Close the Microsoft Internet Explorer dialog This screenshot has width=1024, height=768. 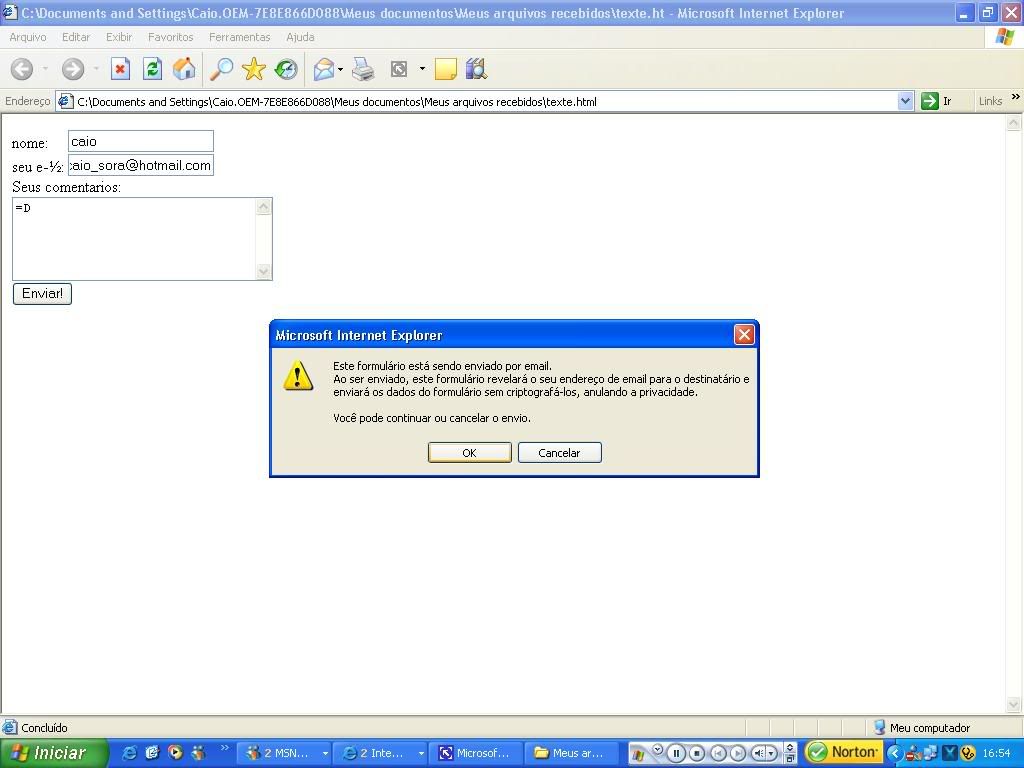(744, 335)
